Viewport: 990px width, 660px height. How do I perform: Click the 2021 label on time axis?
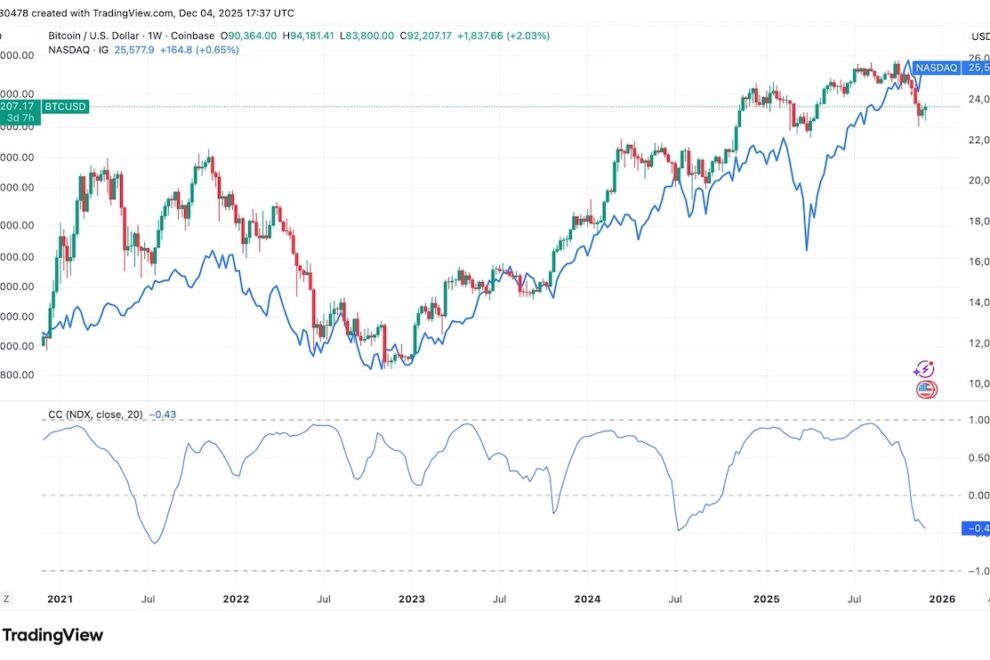tap(60, 600)
